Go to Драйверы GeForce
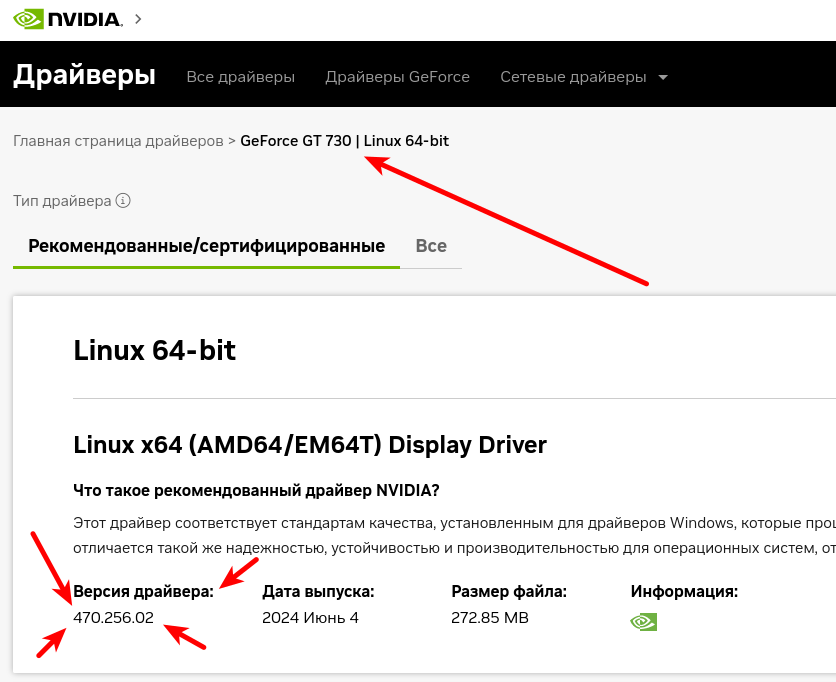The height and width of the screenshot is (682, 836). pos(397,77)
